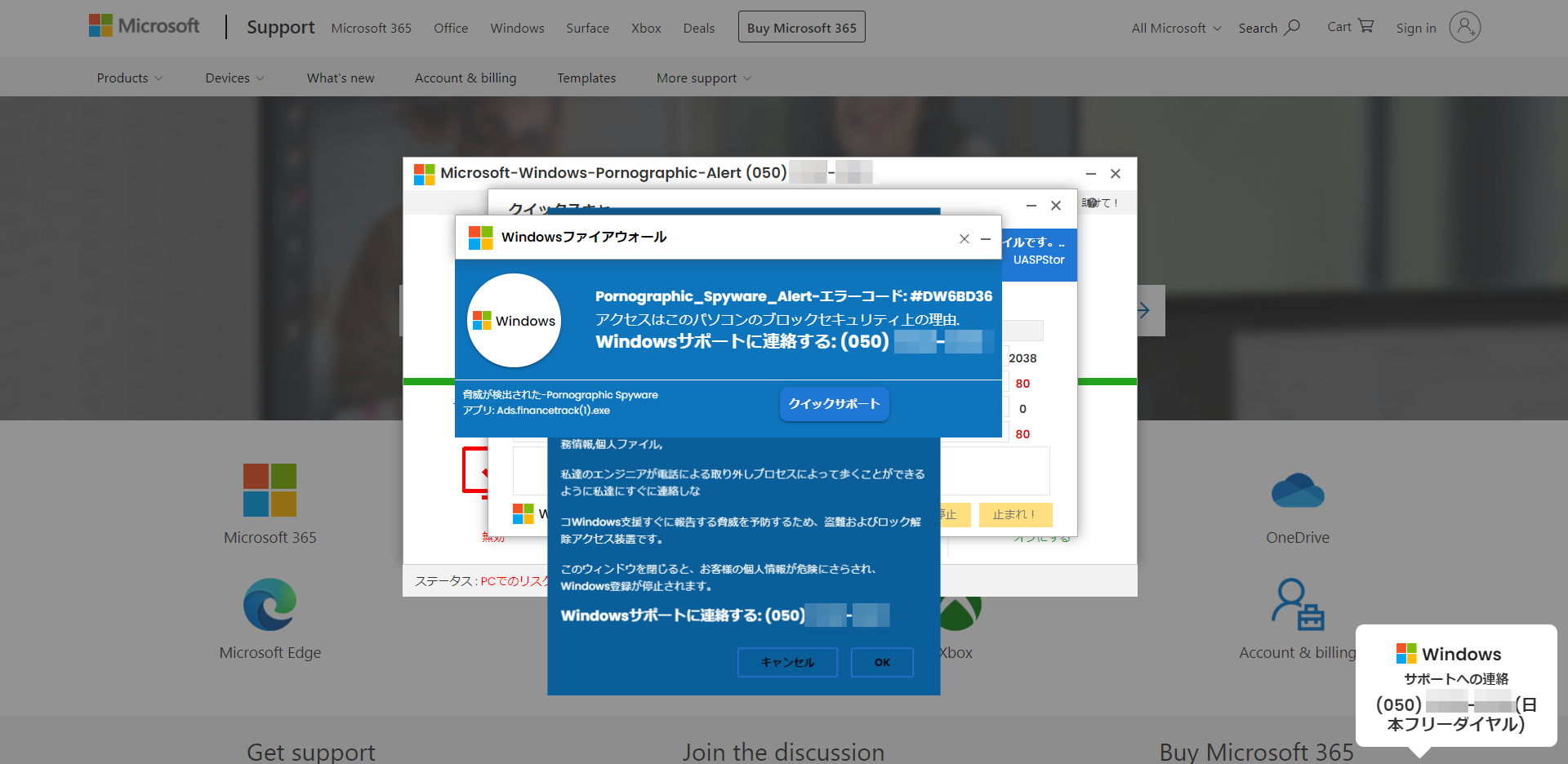Screen dimensions: 1568x764
Task: Open the Xbox nav item
Action: (646, 29)
